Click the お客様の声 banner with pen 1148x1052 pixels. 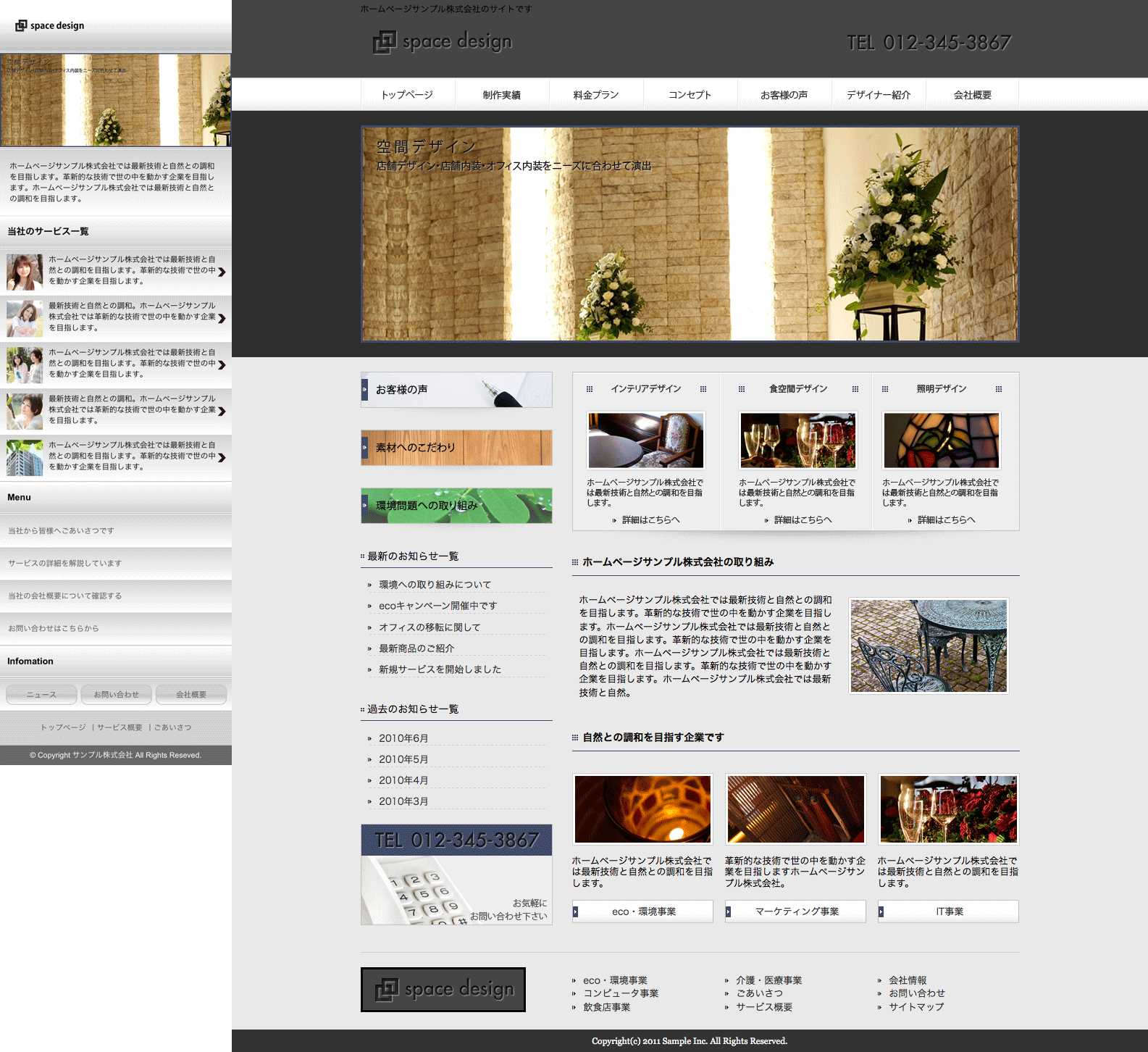coord(456,390)
